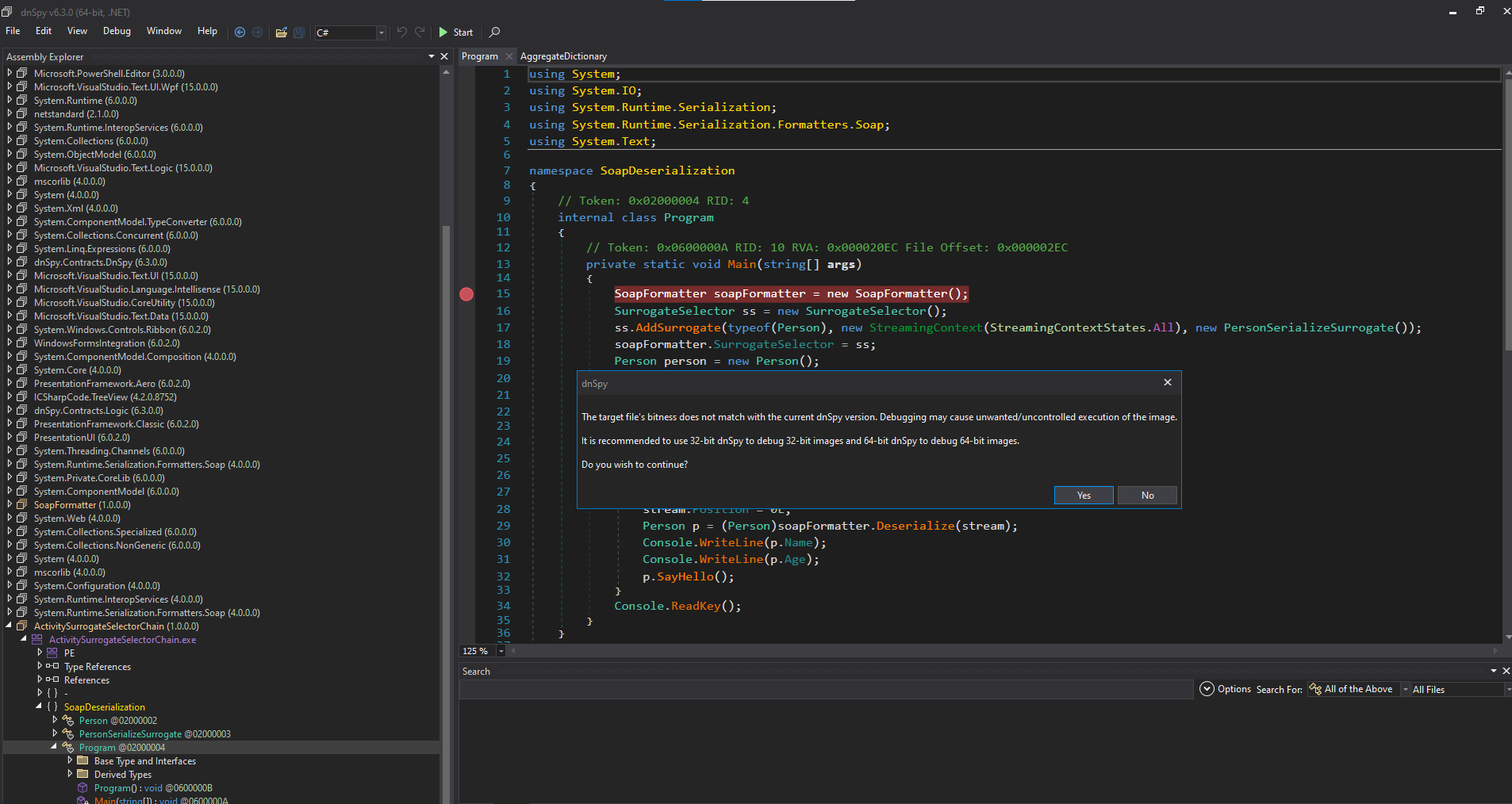Screen dimensions: 1512x804
Task: Expand Base Type and Interfaces folder
Action: click(70, 760)
